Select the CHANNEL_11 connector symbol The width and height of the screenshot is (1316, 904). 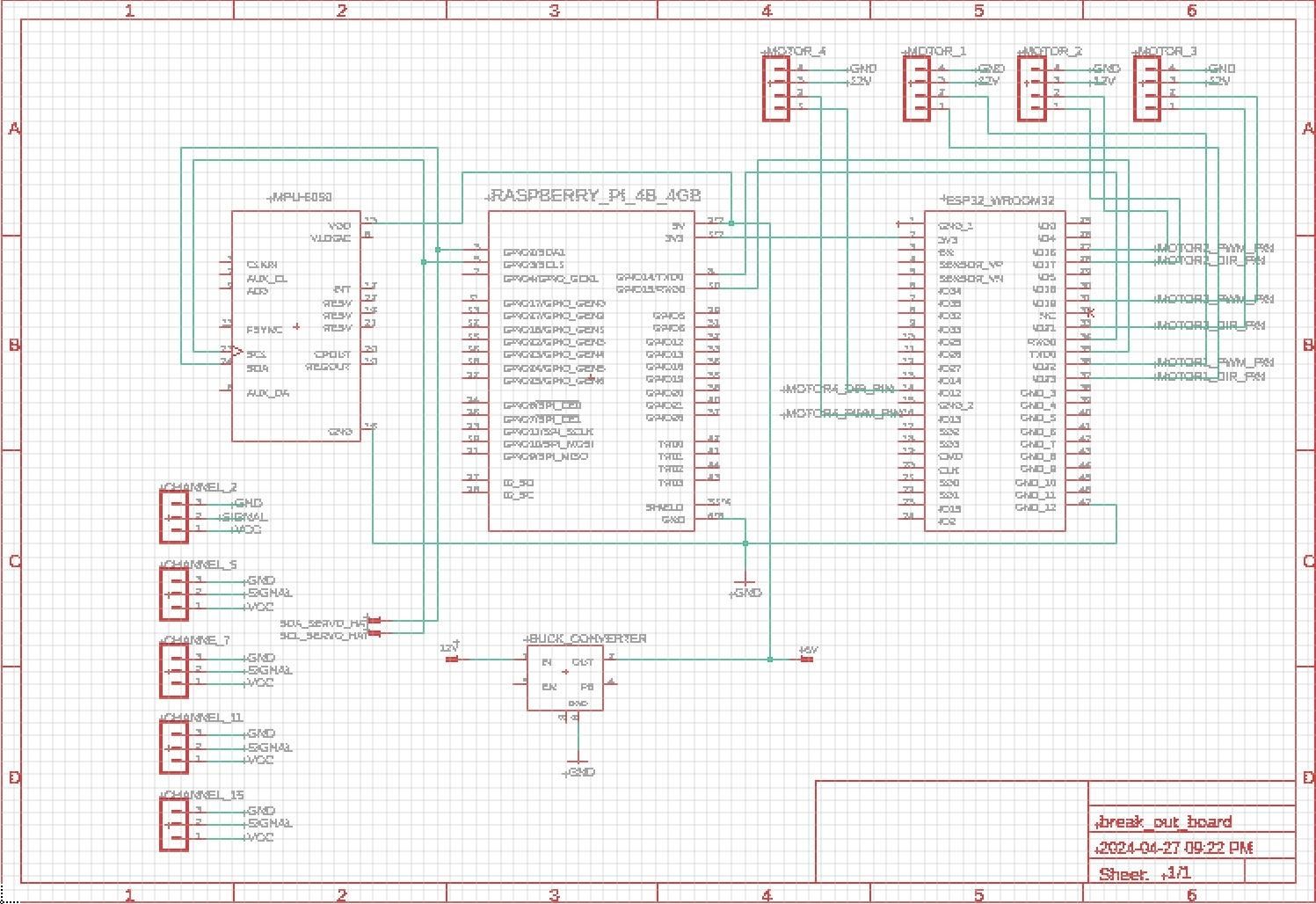click(x=174, y=747)
